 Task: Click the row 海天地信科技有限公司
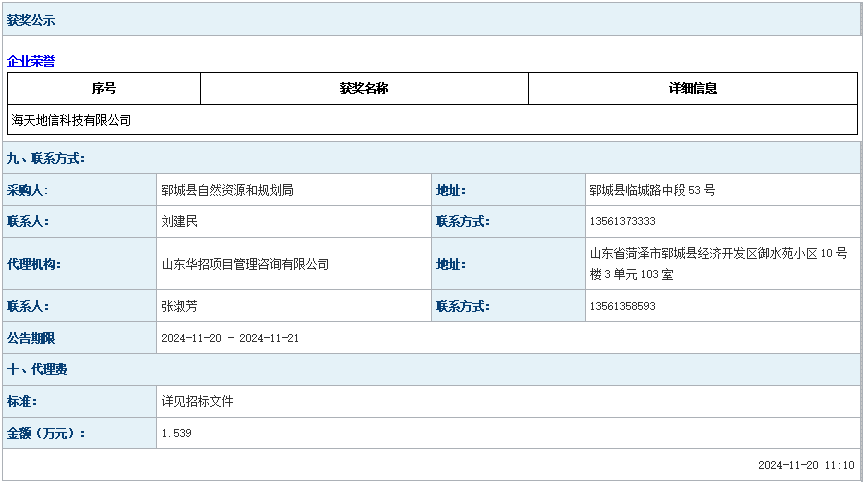[x=432, y=120]
